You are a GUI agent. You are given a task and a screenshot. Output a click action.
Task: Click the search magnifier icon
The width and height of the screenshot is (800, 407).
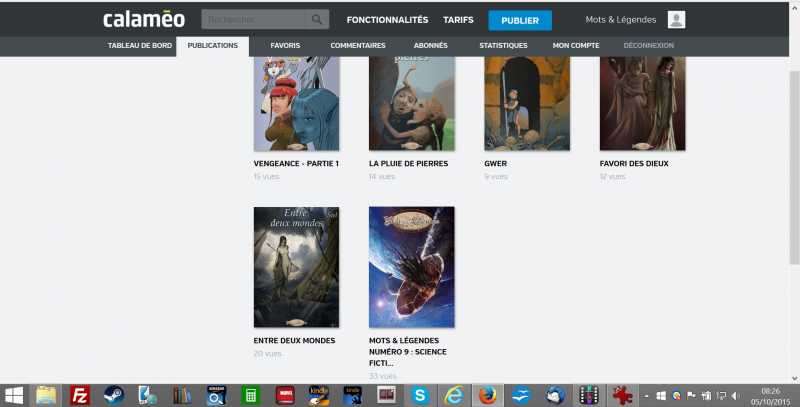pos(317,19)
